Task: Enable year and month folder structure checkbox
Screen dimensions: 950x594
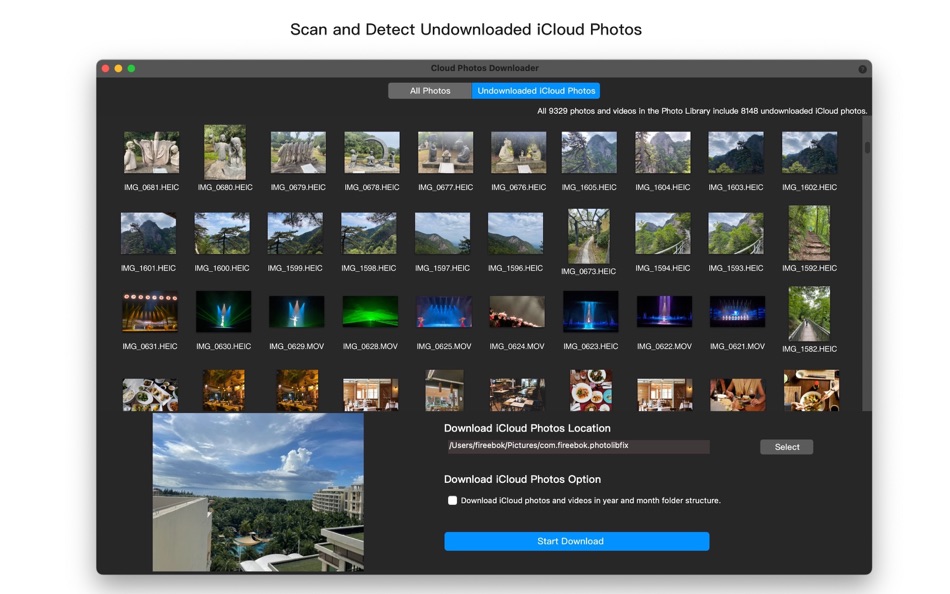Action: [453, 501]
